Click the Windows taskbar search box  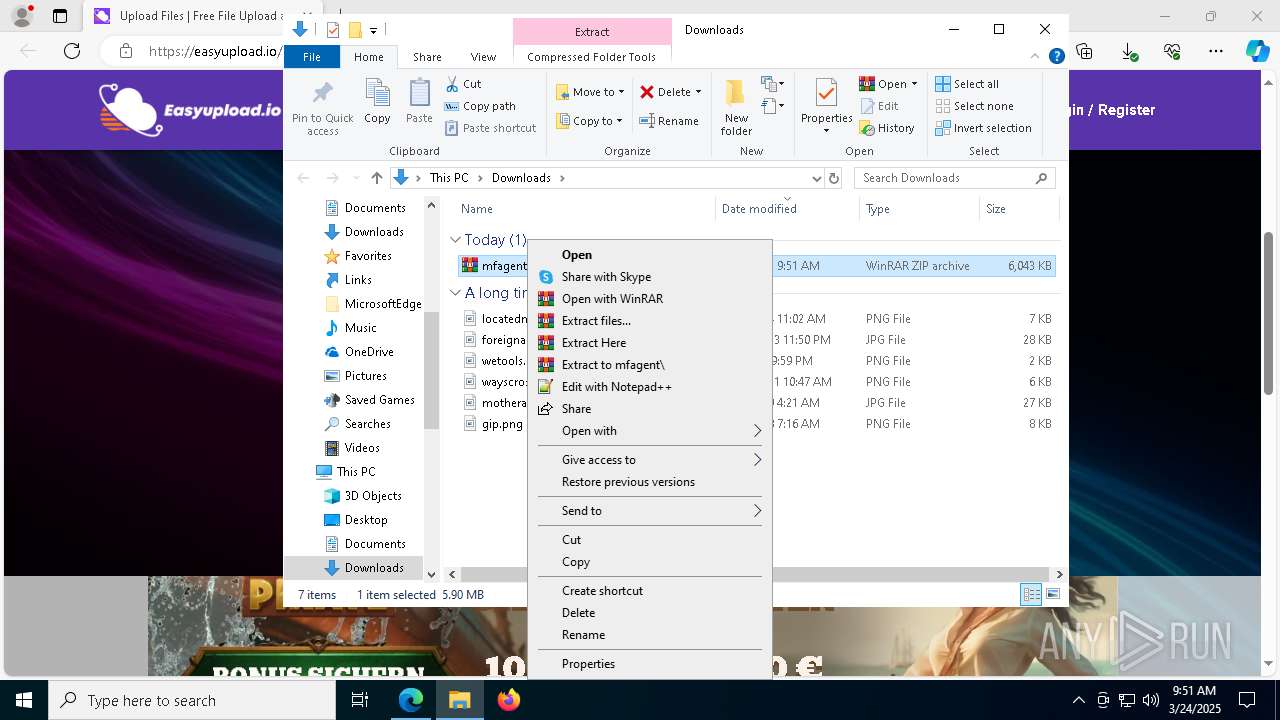click(x=192, y=700)
